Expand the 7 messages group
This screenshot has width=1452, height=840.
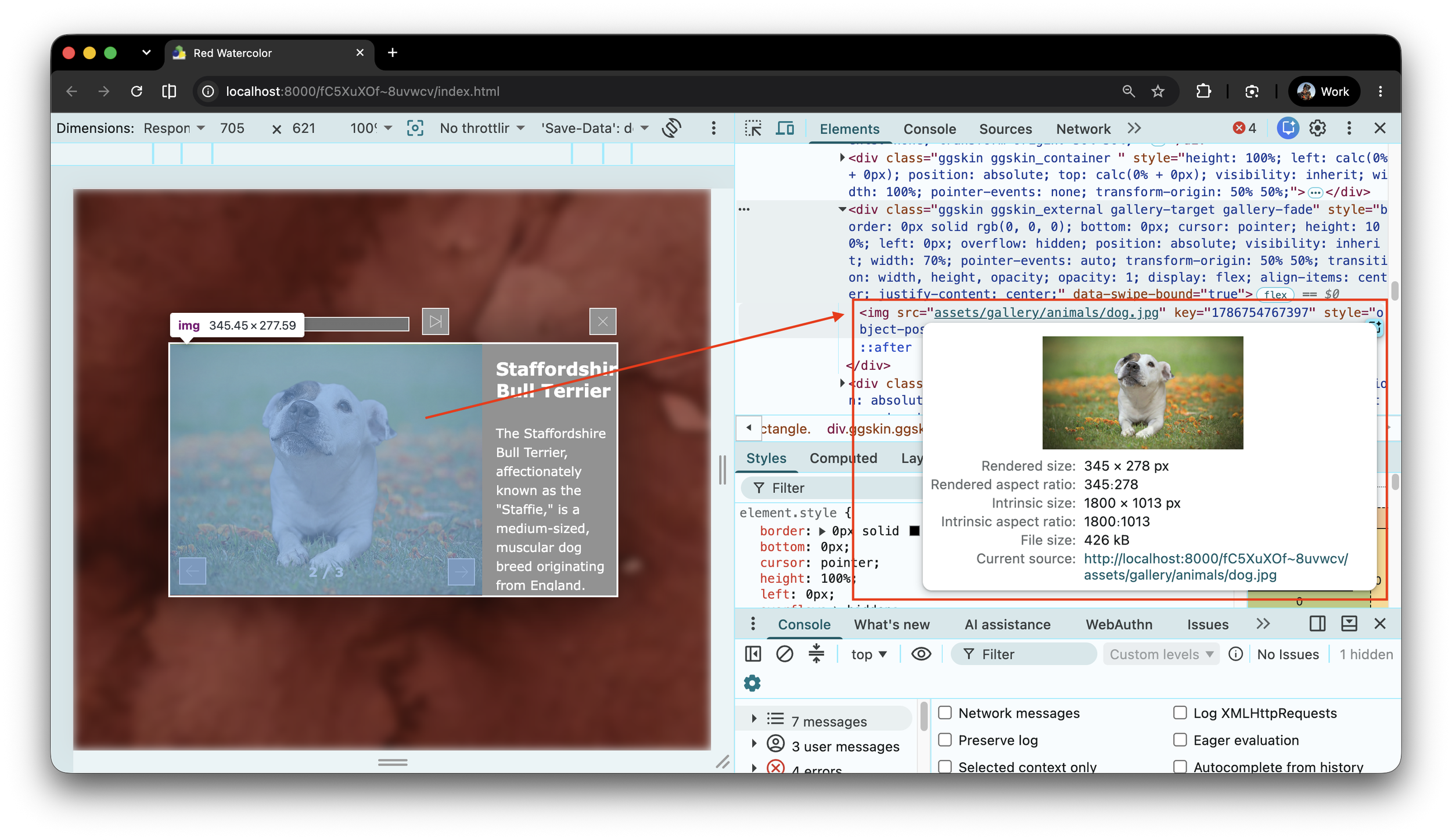coord(754,719)
